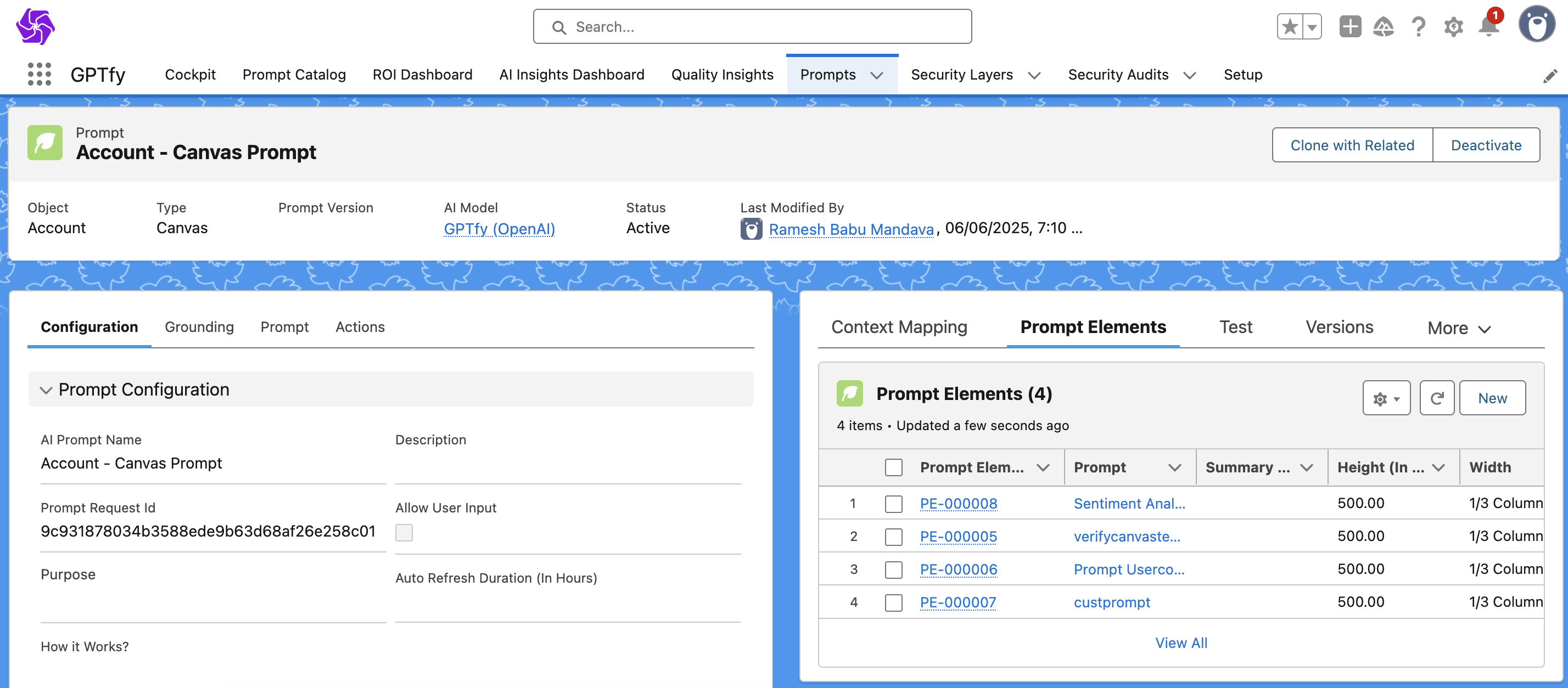Open the Prompt Elem... column sort menu
The height and width of the screenshot is (688, 1568).
[1043, 468]
